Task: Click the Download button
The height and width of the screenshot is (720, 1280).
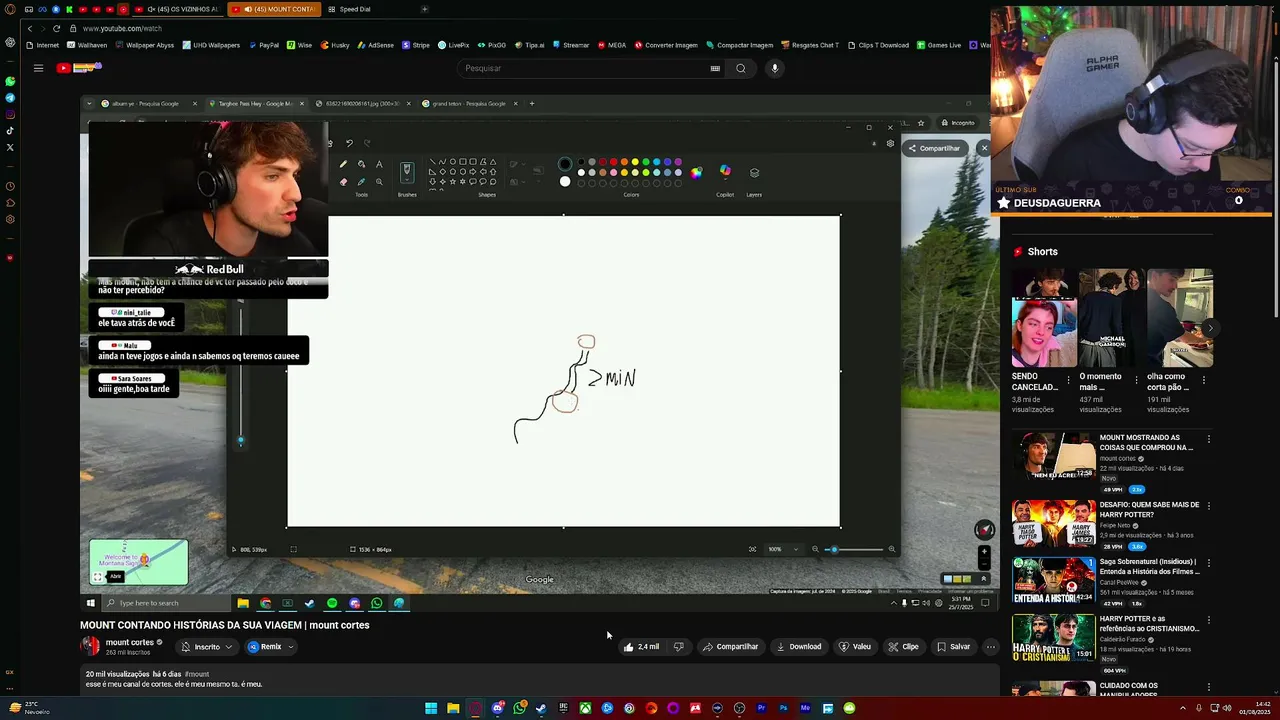Action: pyautogui.click(x=799, y=647)
